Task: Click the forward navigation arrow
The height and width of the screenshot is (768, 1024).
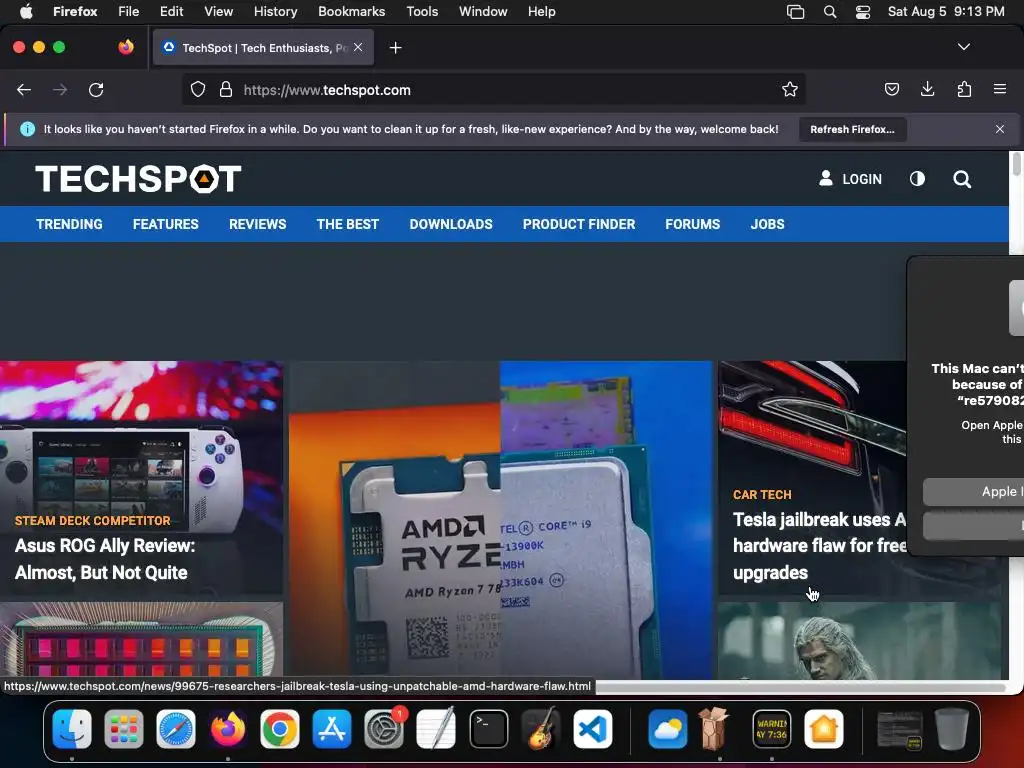Action: 60,89
